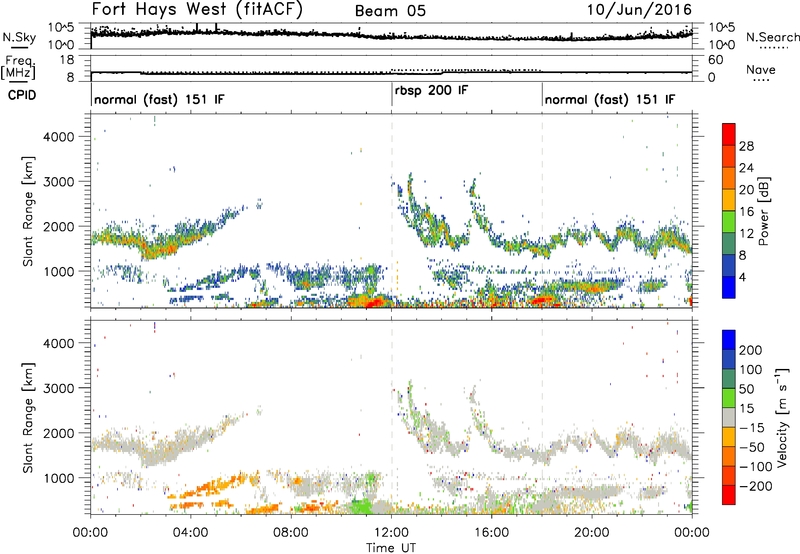Click the "Fort Hays West (fitACF)" plot title
This screenshot has height=554, width=800.
(197, 10)
